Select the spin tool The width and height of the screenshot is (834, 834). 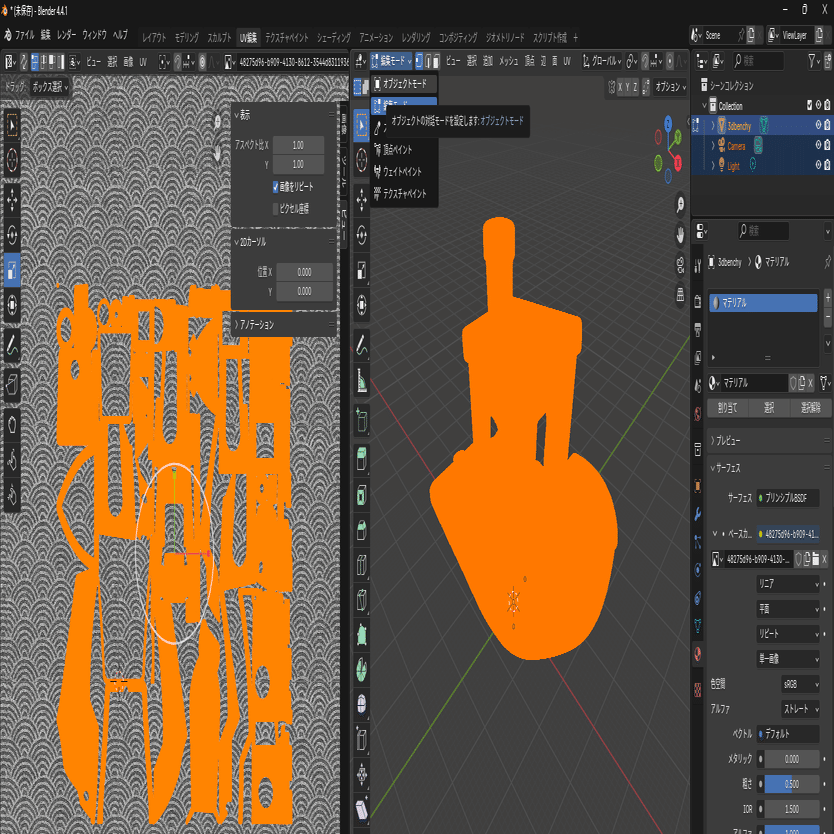point(362,670)
